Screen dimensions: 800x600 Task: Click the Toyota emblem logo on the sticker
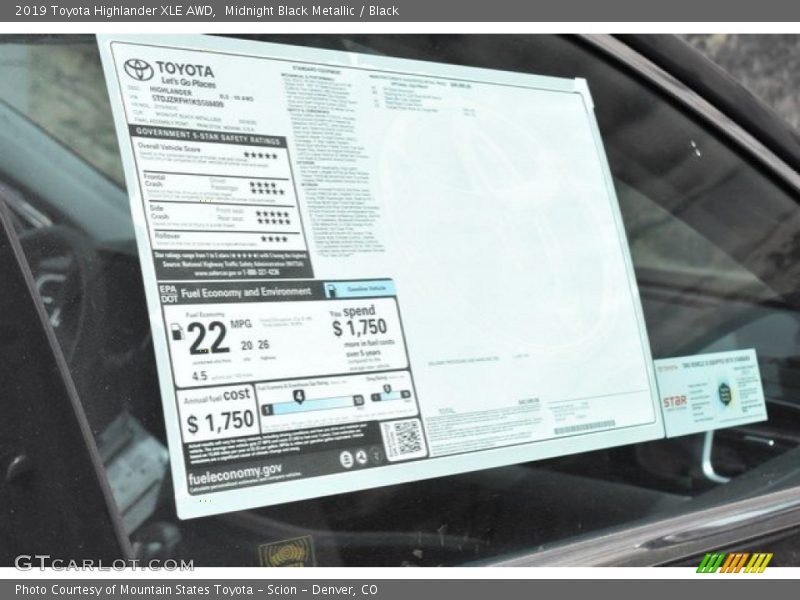click(x=138, y=69)
